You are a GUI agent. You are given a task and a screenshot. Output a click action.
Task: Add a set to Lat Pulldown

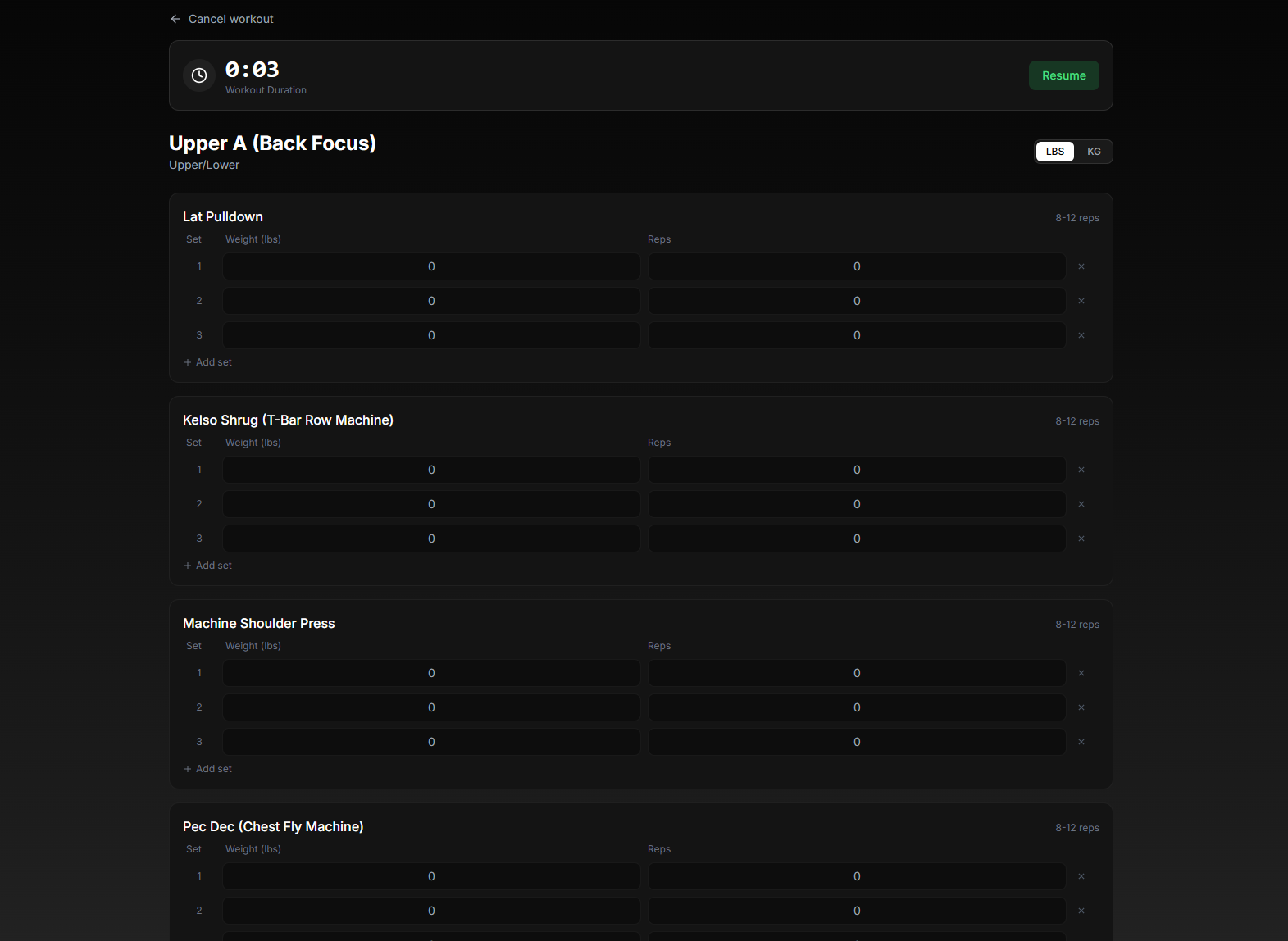(208, 362)
